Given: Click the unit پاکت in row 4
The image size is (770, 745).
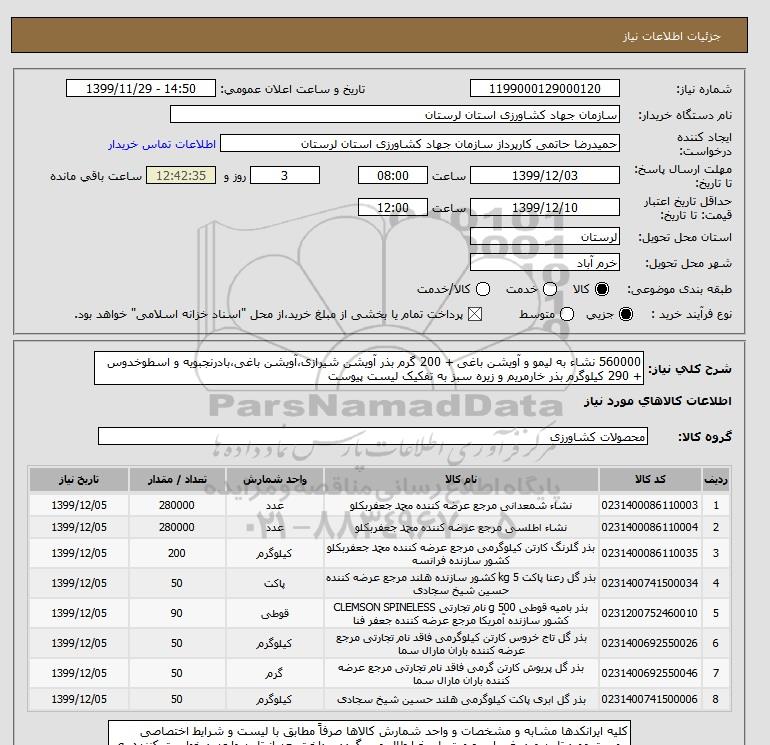Looking at the screenshot, I should click(x=275, y=583).
